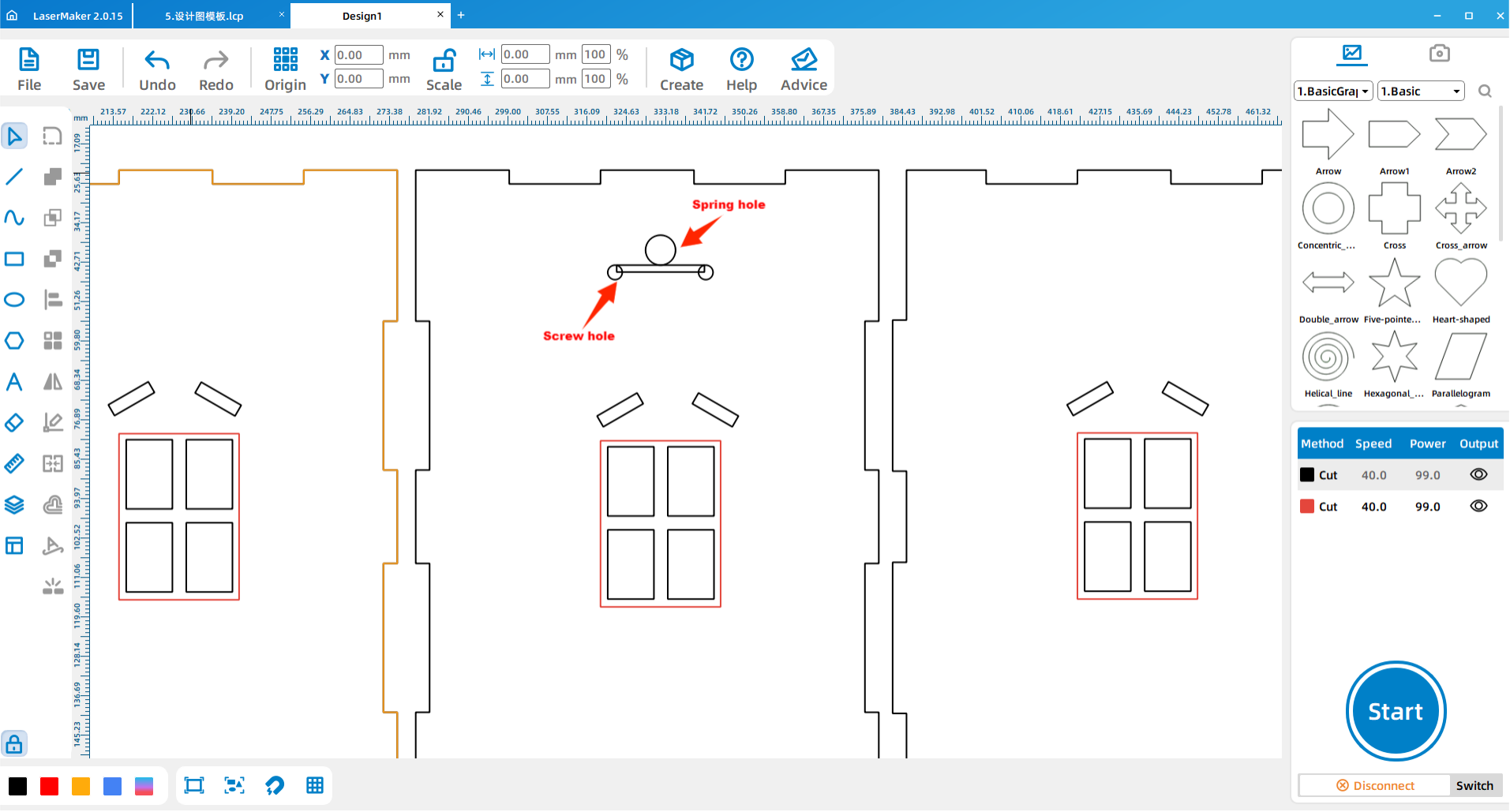The image size is (1510, 812).
Task: Open the layout template tool
Action: 14,545
